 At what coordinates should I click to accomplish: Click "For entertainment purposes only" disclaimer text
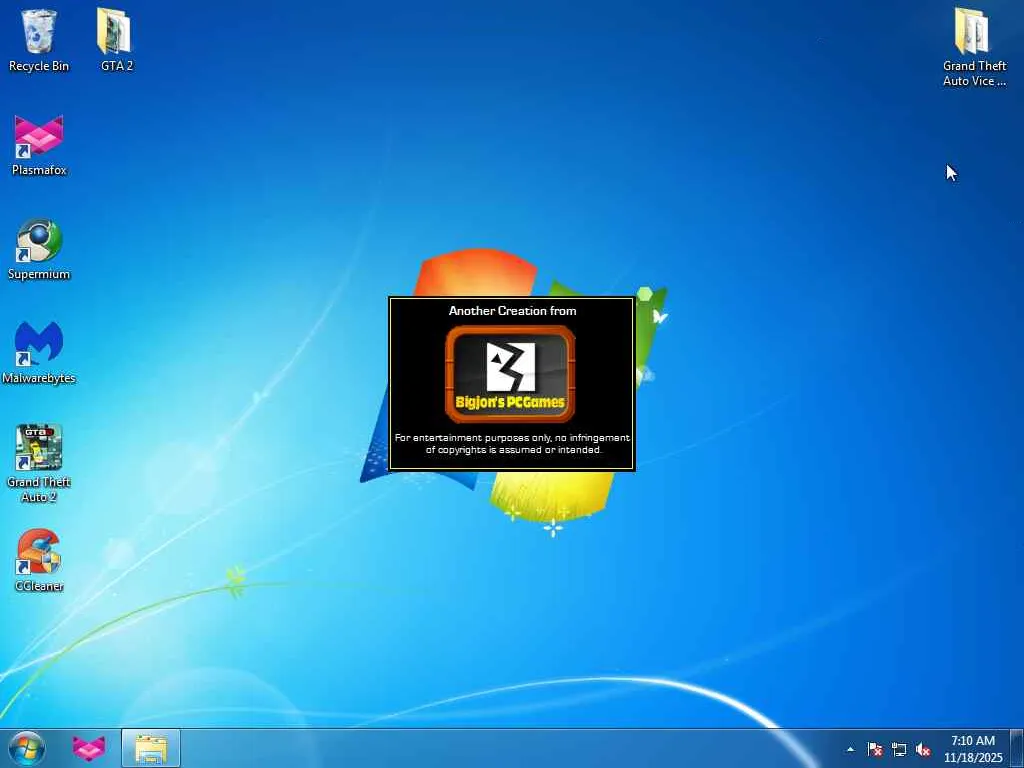pos(512,443)
